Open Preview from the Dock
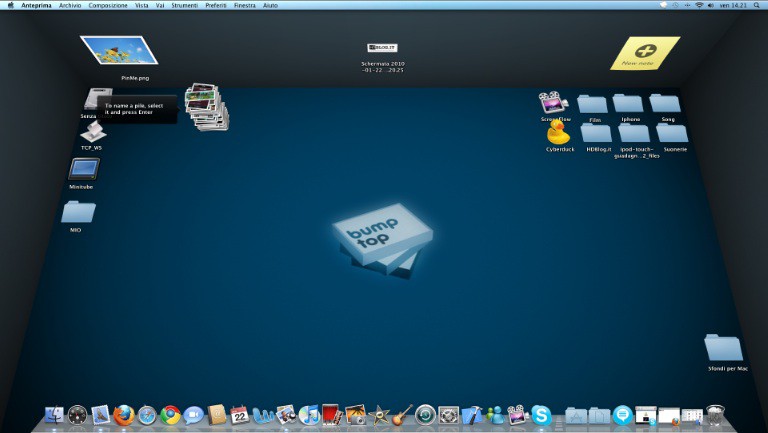768x433 pixels. [286, 415]
